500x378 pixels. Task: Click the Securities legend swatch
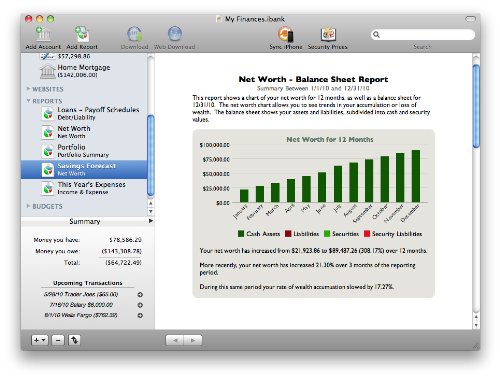tap(327, 234)
